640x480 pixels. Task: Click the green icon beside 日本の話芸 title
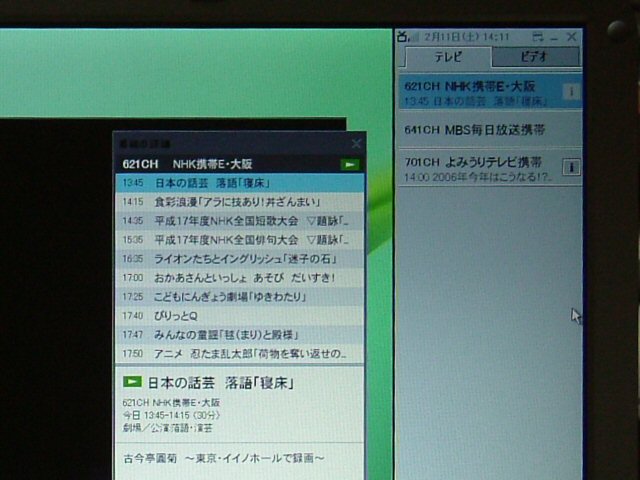point(132,383)
